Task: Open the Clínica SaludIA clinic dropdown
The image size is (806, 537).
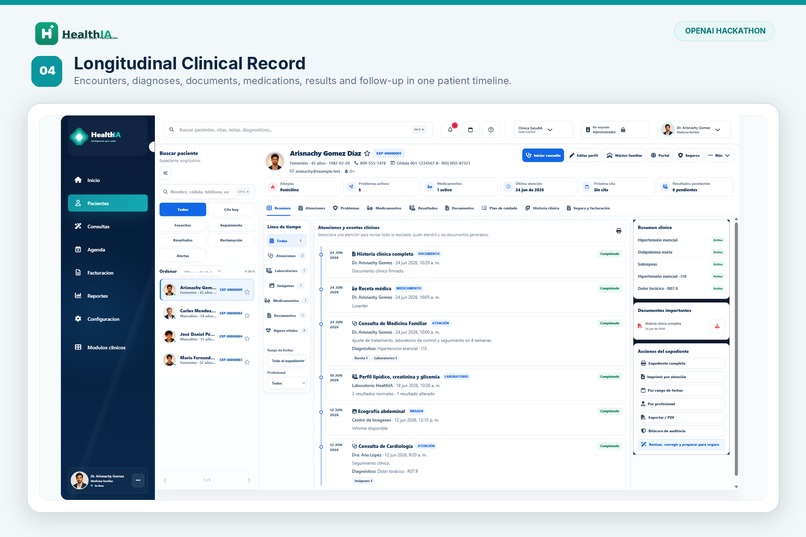Action: pos(542,129)
